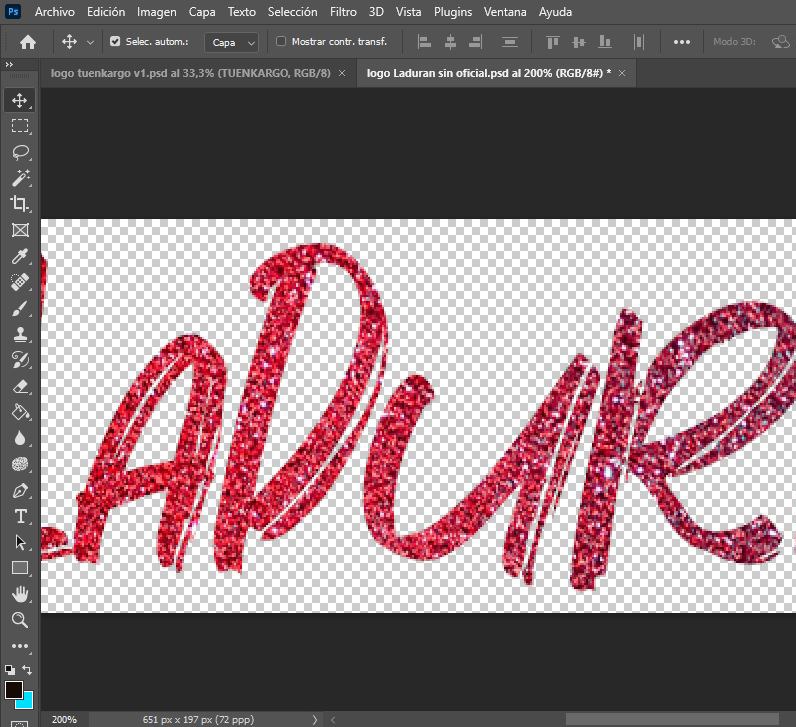This screenshot has height=727, width=796.
Task: Open the Texto menu
Action: point(242,12)
